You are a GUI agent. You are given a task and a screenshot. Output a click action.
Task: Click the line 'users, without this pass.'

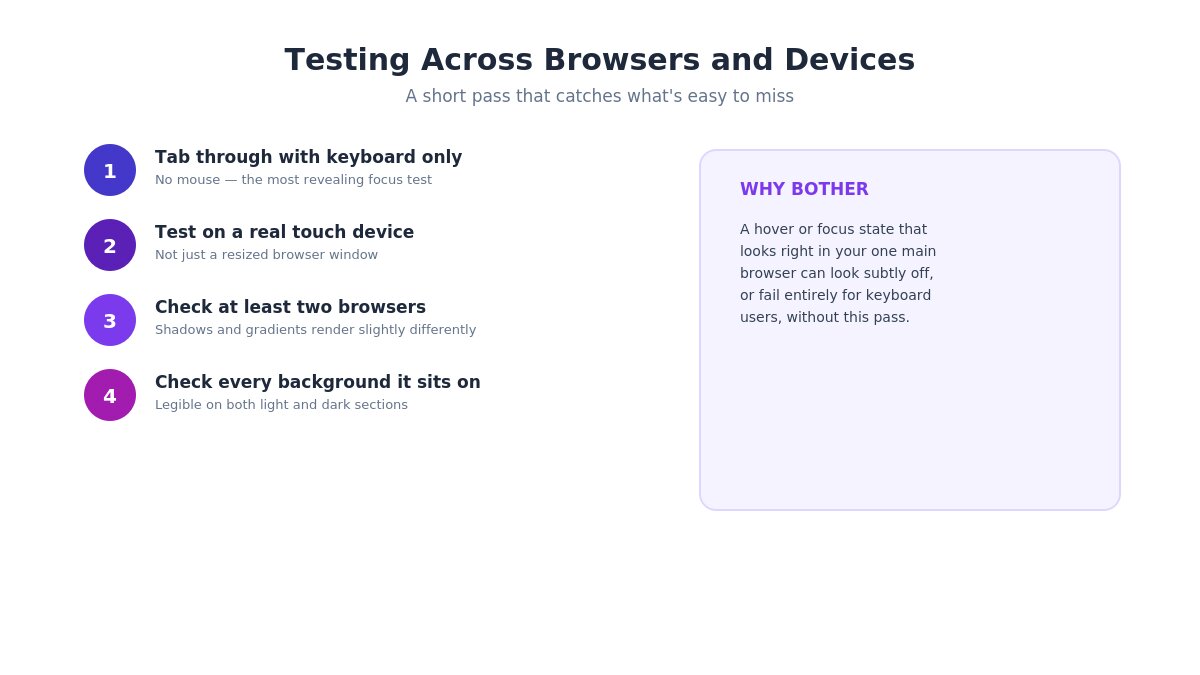click(x=825, y=317)
